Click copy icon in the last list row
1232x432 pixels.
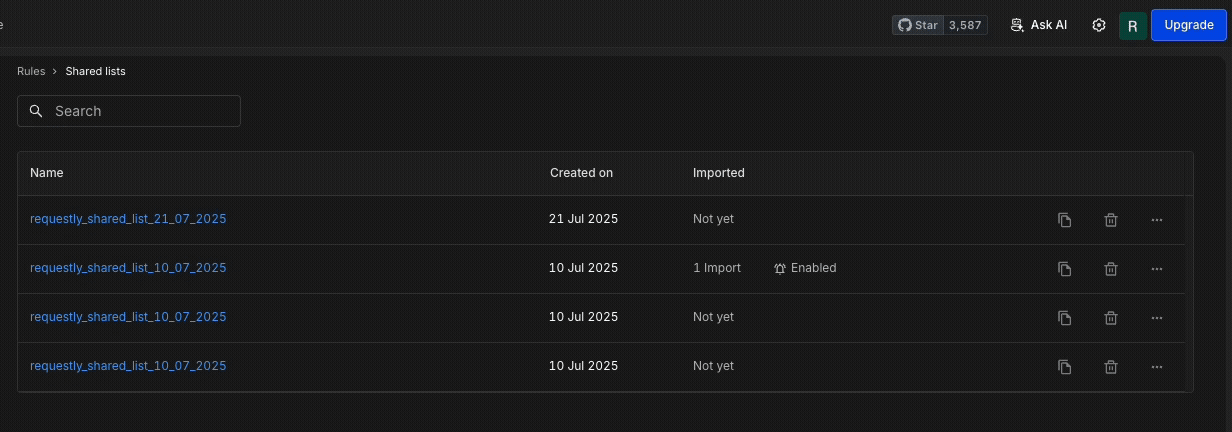[1065, 367]
